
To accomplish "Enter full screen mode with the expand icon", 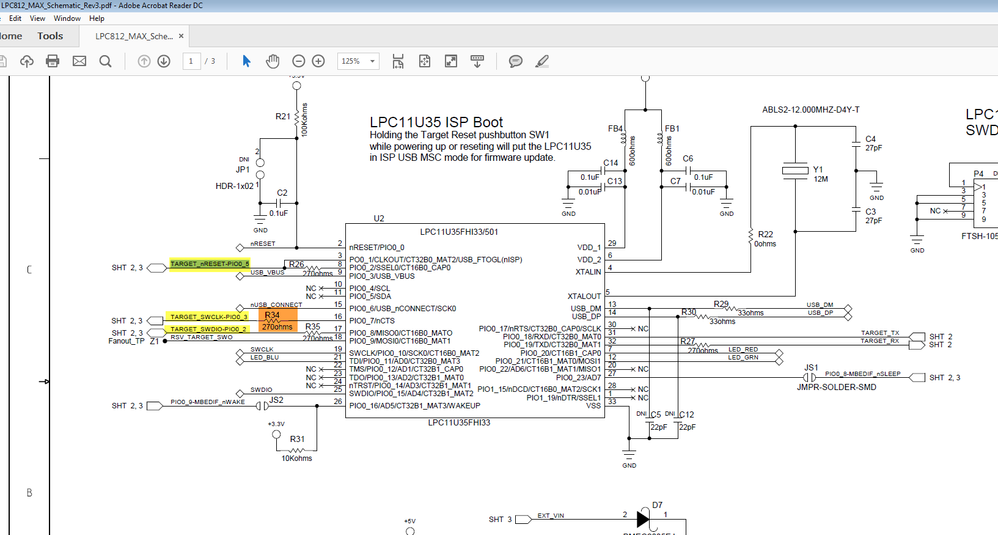I will click(x=451, y=61).
